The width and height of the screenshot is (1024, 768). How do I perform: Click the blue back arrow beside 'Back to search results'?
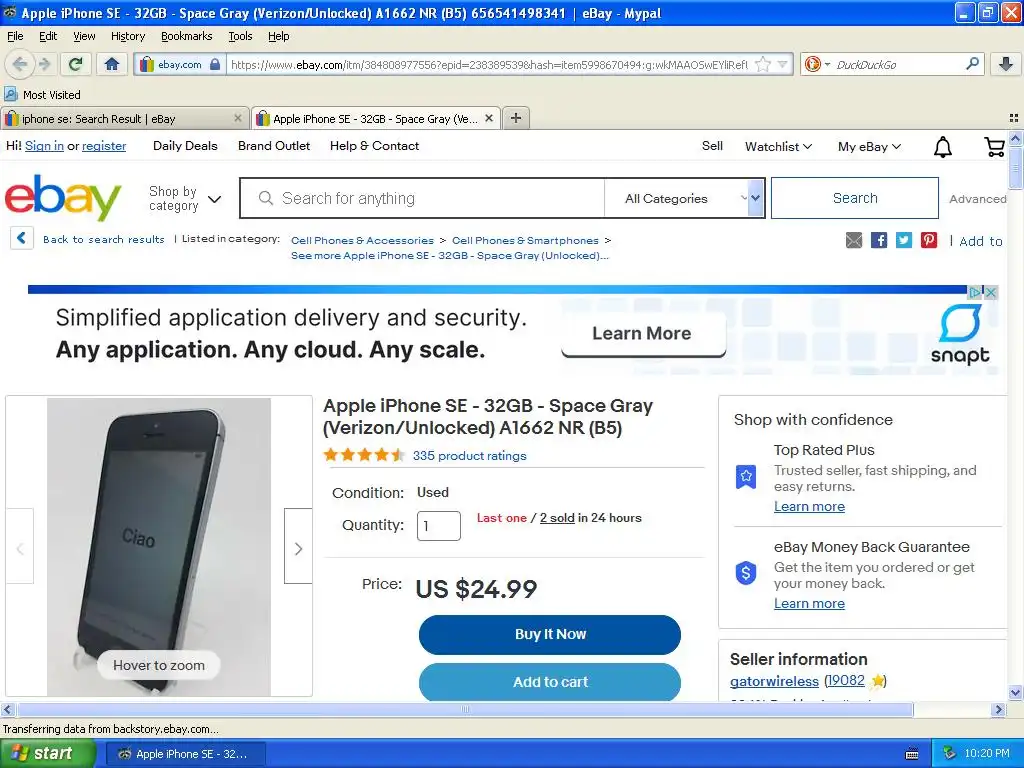[x=22, y=238]
